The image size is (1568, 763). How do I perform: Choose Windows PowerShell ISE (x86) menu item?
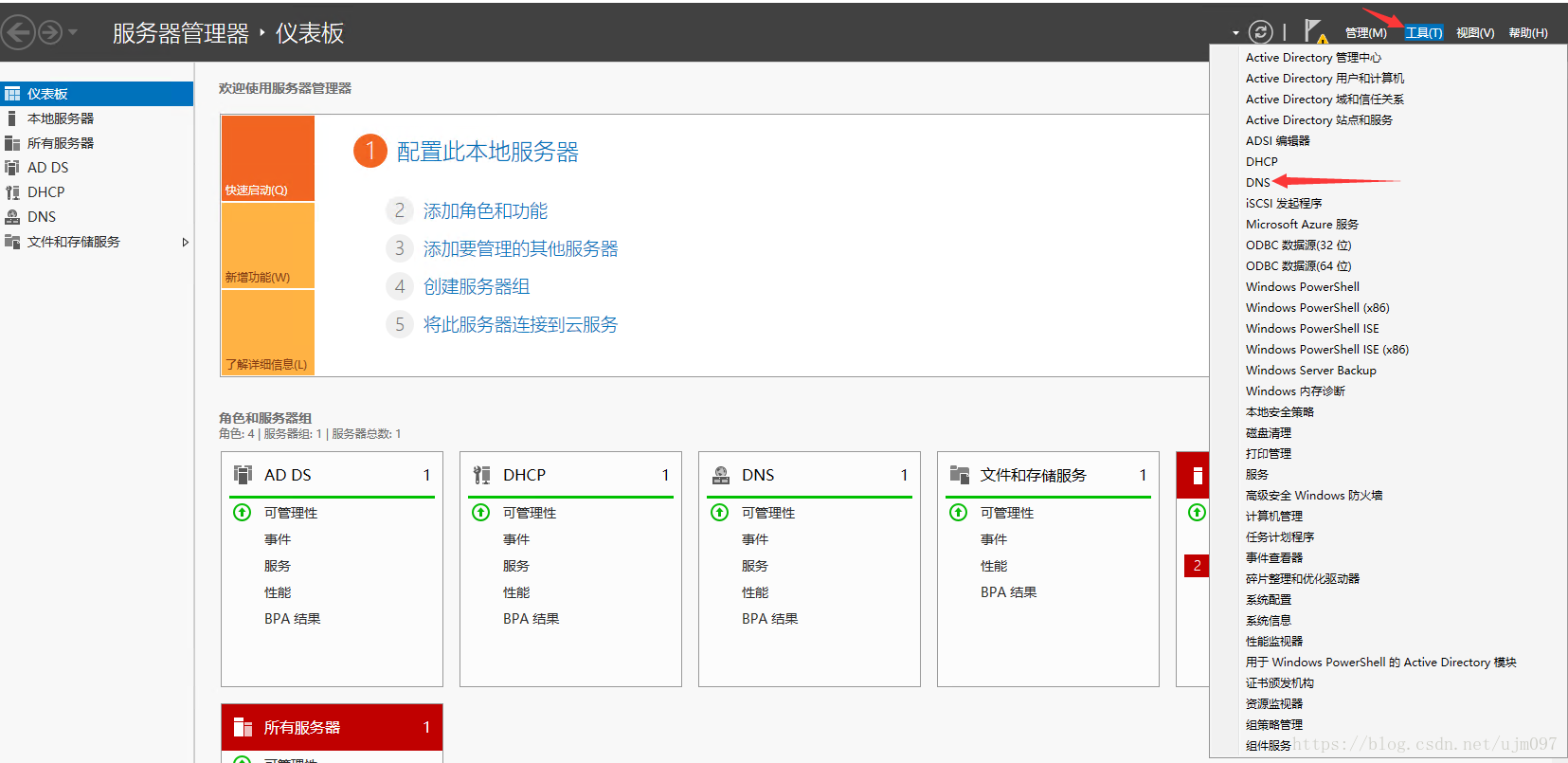(x=1326, y=350)
